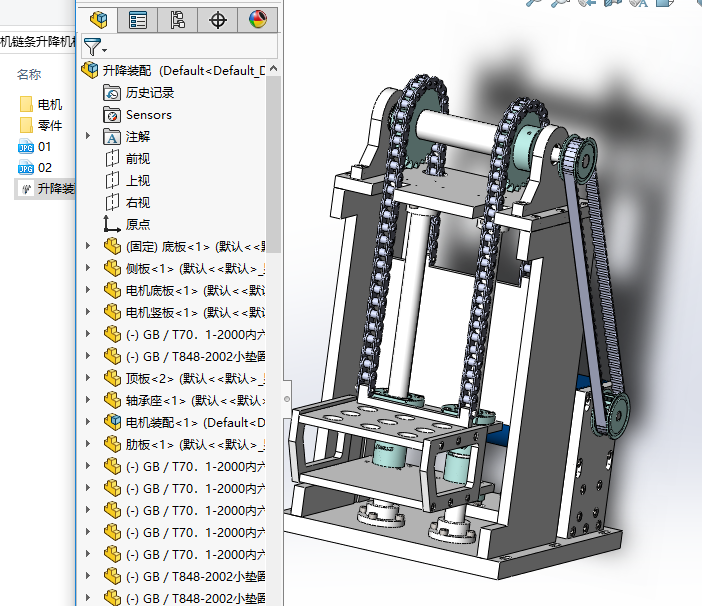The image size is (702, 606).
Task: Select the 前视 plane icon
Action: click(112, 158)
